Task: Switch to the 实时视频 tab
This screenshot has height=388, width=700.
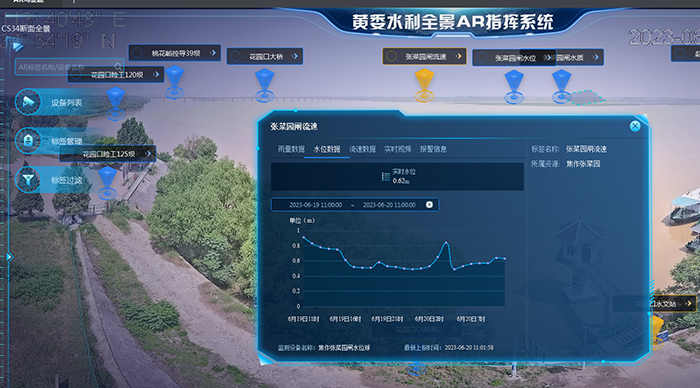Action: tap(397, 149)
